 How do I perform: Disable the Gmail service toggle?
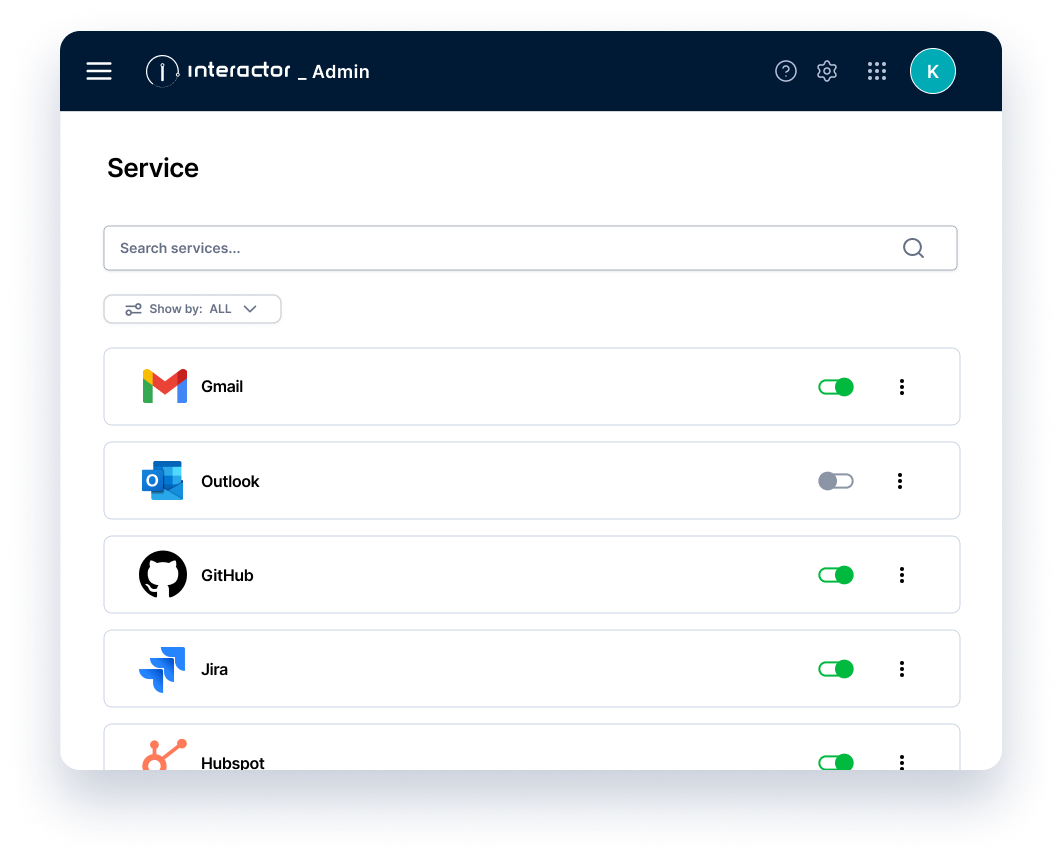pos(835,386)
